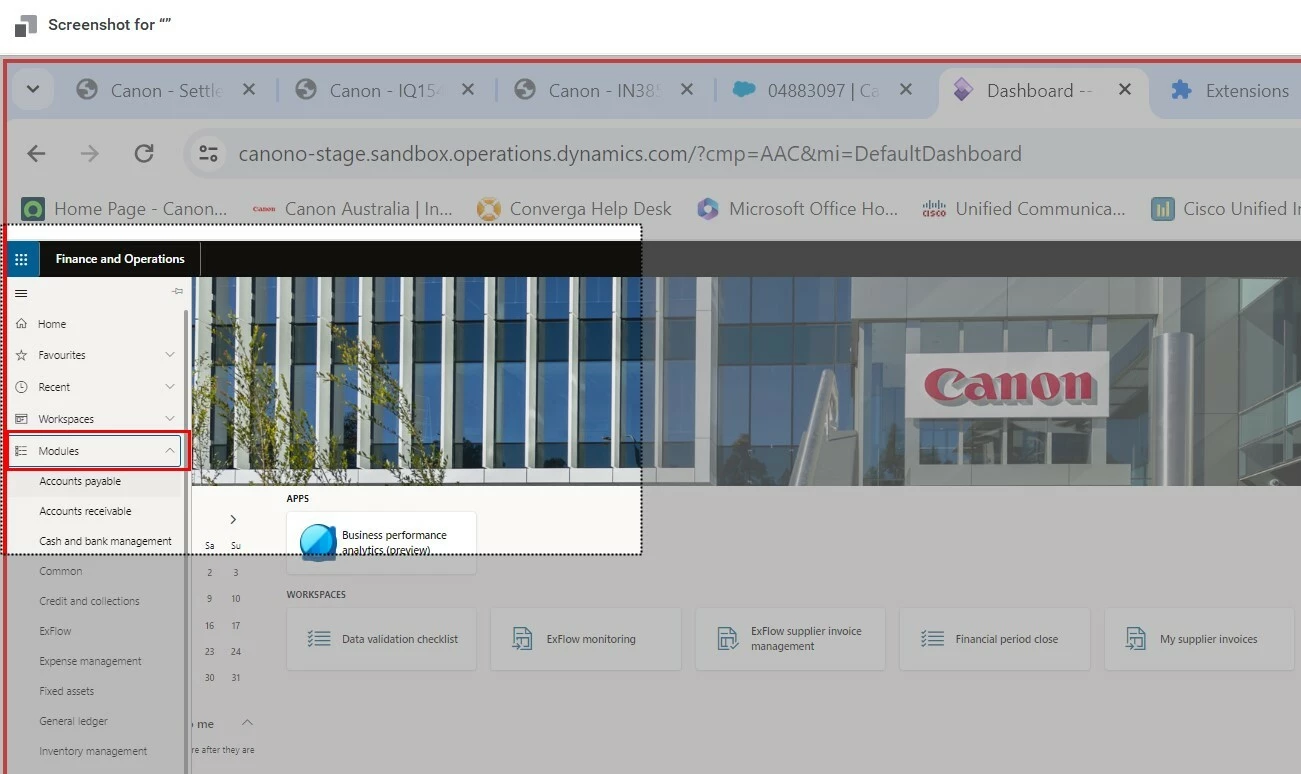Open the Data validation checklist workspace
This screenshot has width=1301, height=774.
click(x=381, y=639)
